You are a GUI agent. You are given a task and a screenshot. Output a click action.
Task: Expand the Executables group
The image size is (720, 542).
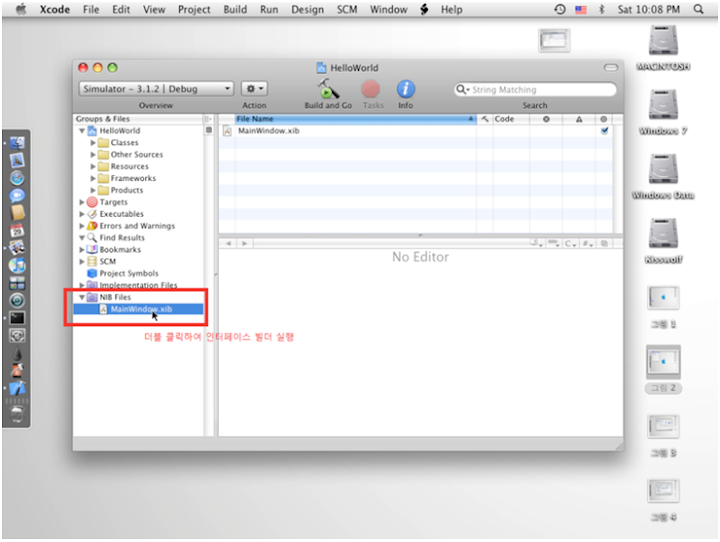click(x=82, y=214)
